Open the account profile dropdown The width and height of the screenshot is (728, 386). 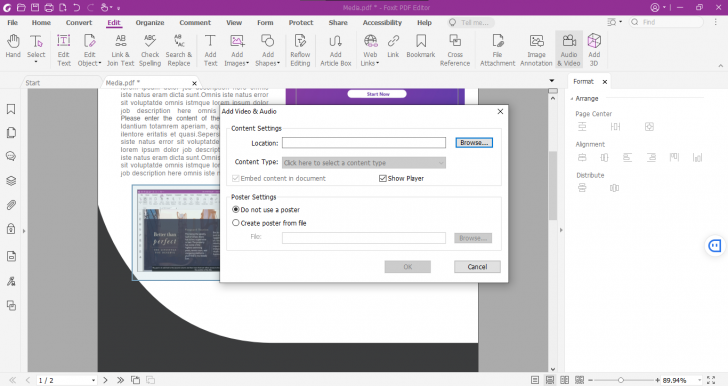[658, 7]
